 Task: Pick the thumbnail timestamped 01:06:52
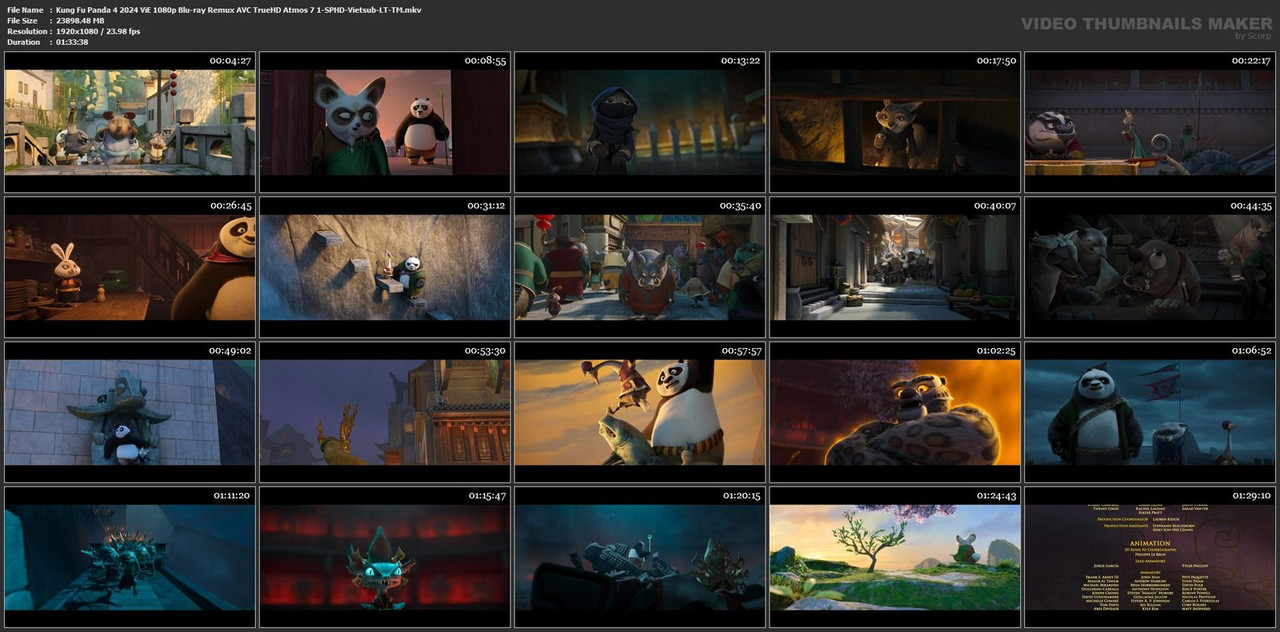[x=1150, y=412]
